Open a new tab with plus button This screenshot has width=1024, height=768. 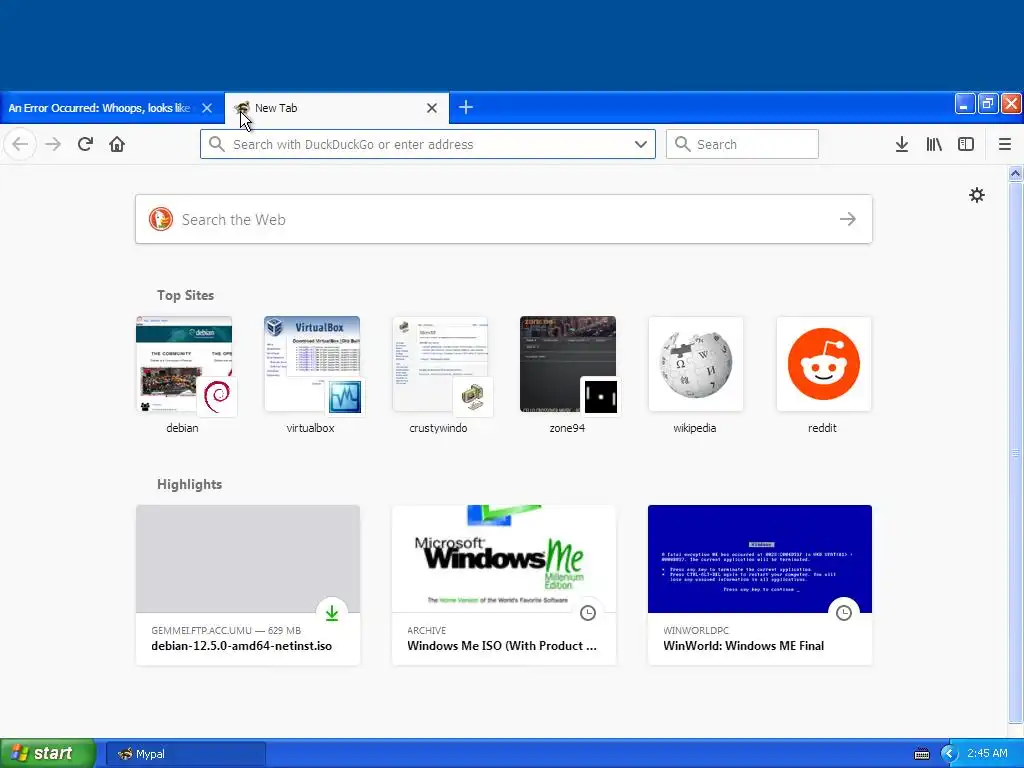tap(466, 107)
